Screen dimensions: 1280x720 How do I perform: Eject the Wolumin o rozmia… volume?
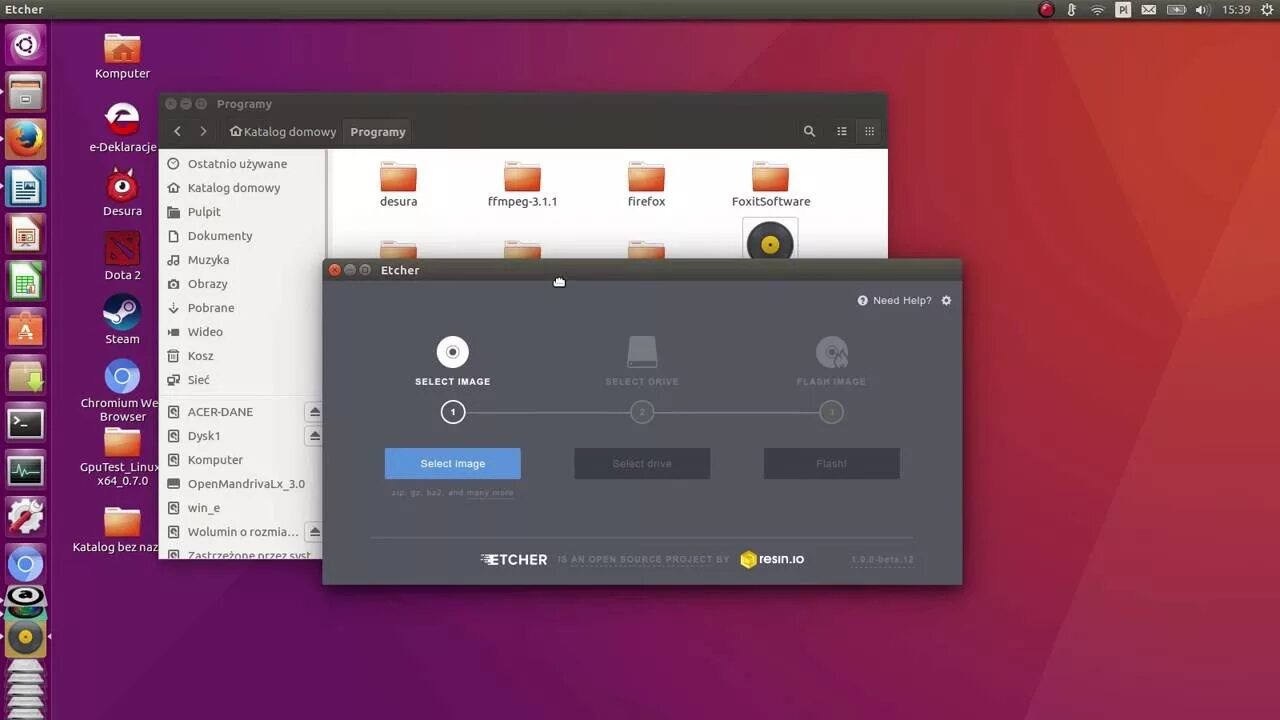(x=314, y=532)
